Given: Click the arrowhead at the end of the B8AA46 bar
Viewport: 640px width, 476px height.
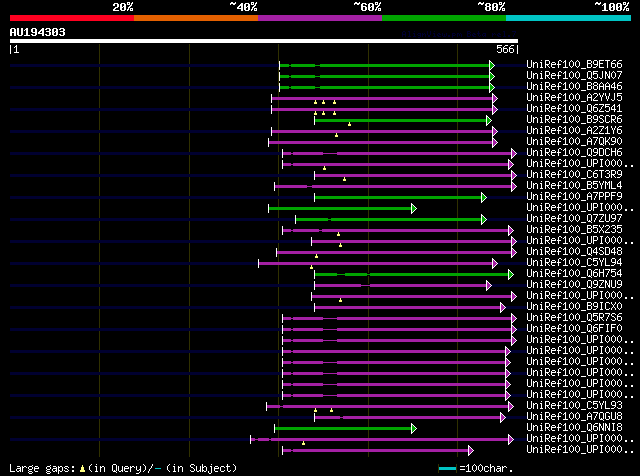Looking at the screenshot, I should [492, 87].
